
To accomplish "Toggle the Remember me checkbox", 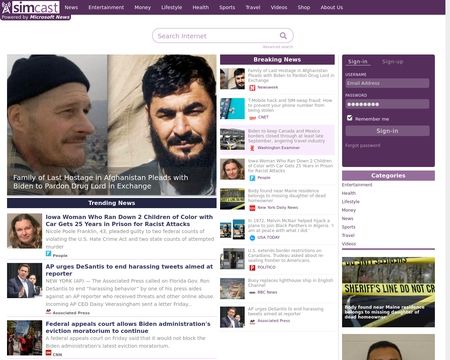I will tap(349, 118).
